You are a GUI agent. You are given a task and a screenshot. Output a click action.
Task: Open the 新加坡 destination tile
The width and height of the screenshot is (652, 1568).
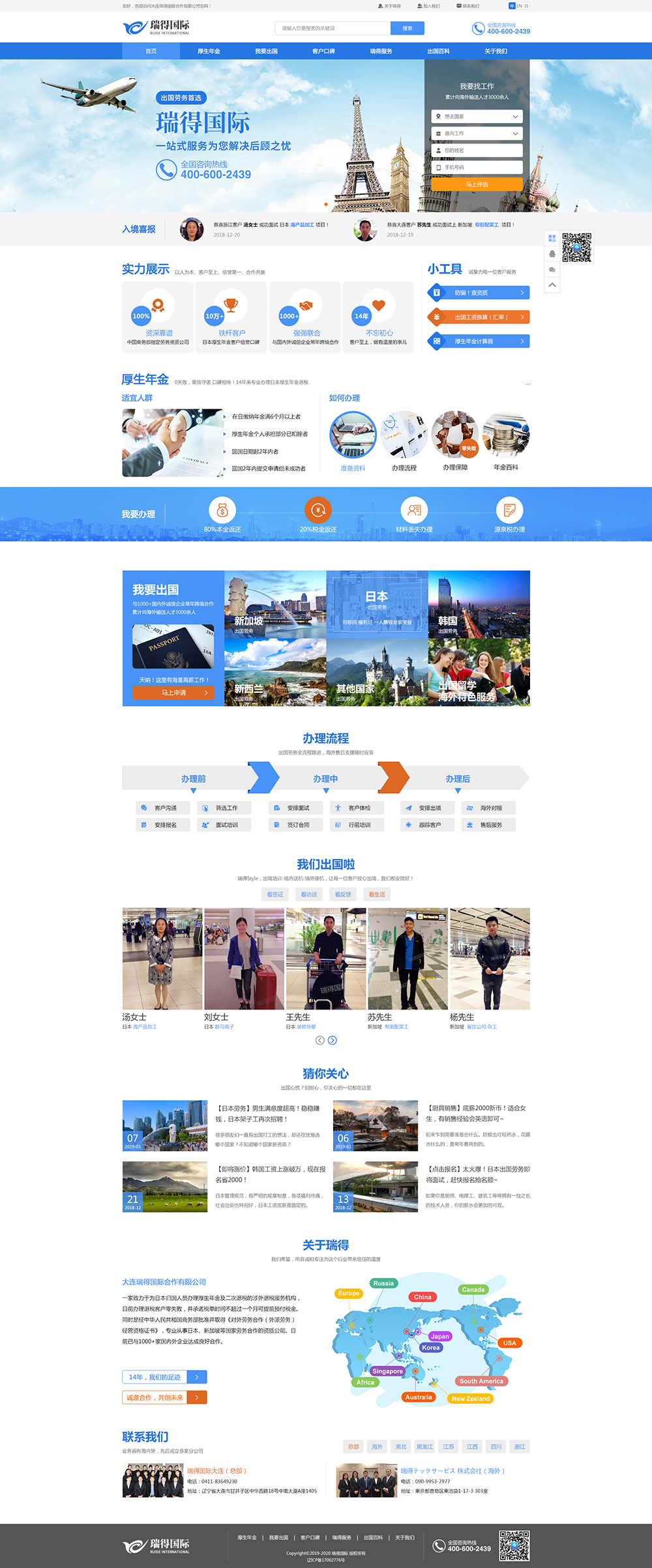(275, 604)
